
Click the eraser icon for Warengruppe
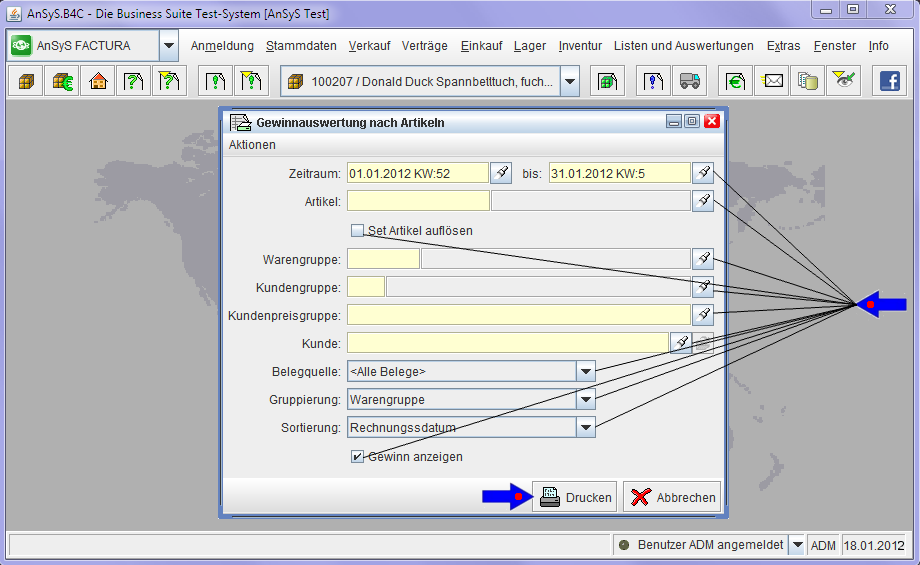pos(703,259)
